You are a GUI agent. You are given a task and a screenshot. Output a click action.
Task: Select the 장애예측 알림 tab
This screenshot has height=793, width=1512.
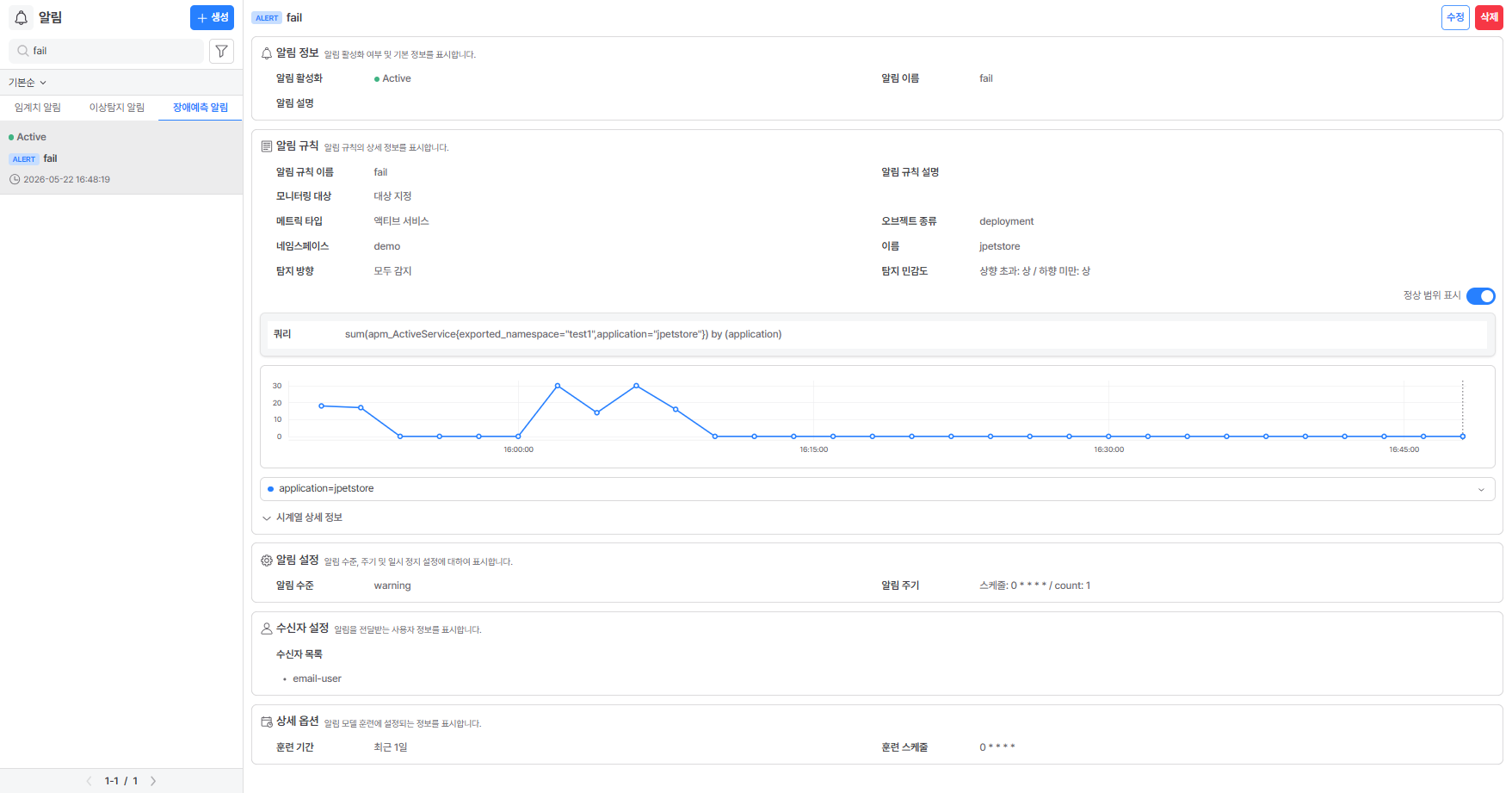coord(201,108)
